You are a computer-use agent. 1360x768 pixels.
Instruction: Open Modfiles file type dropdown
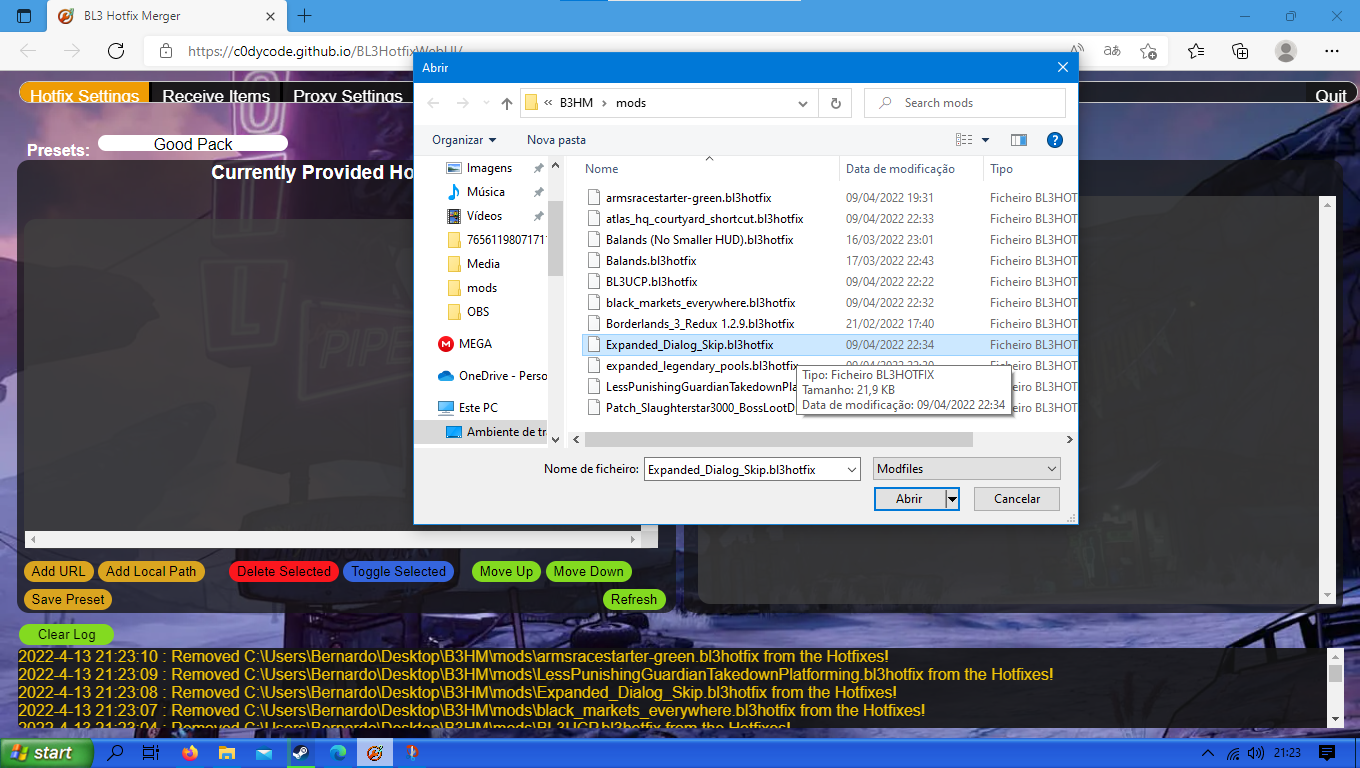pos(967,469)
